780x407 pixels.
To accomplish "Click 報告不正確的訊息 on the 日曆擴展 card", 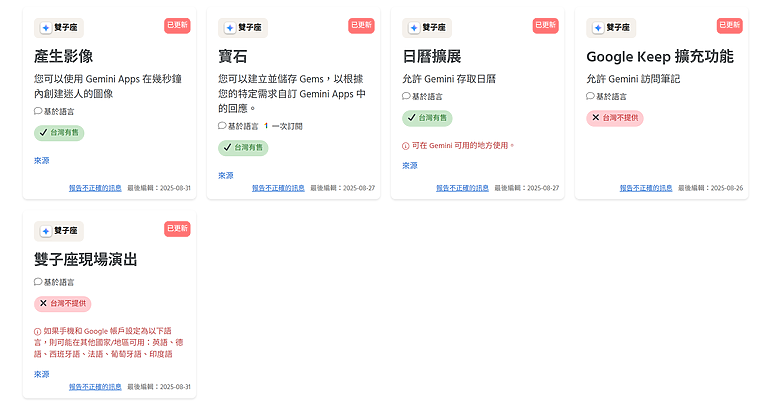I will pos(462,188).
